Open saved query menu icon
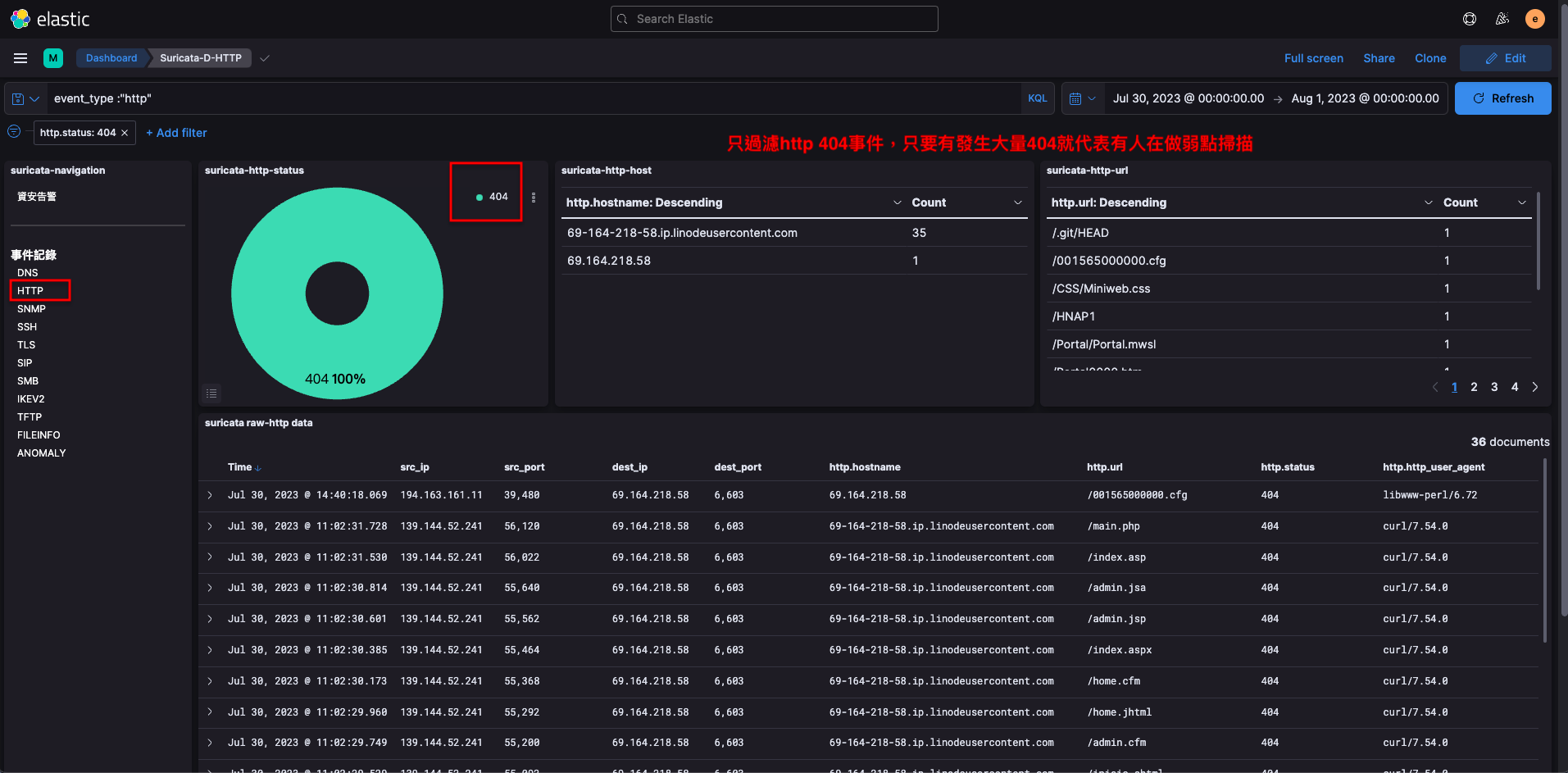The image size is (1568, 773). [25, 98]
